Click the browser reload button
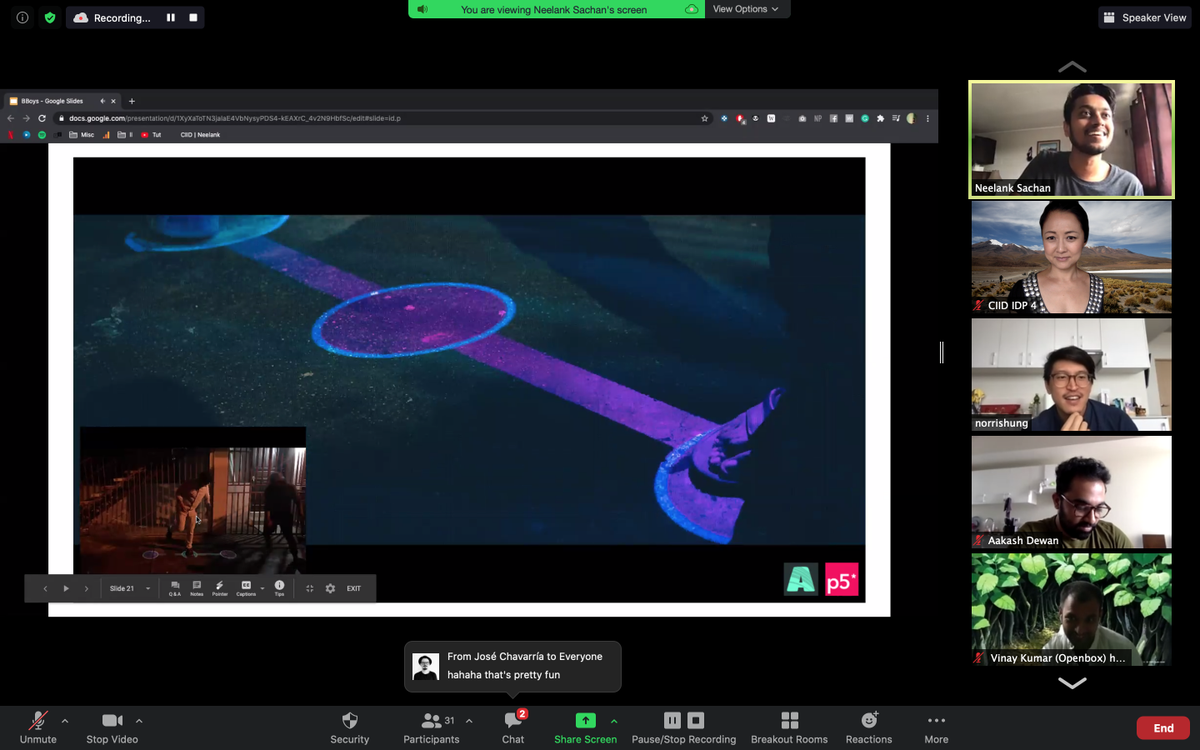This screenshot has height=750, width=1200. click(x=42, y=118)
